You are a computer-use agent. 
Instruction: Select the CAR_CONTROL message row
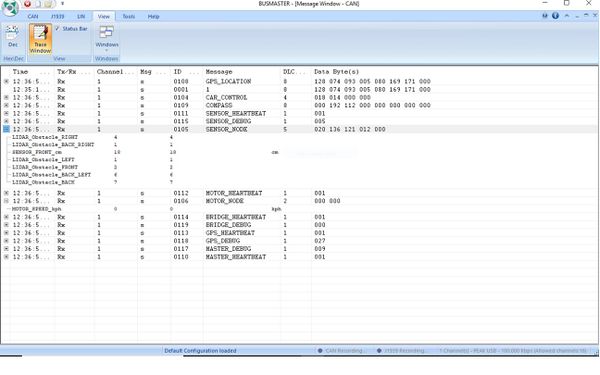pyautogui.click(x=298, y=98)
